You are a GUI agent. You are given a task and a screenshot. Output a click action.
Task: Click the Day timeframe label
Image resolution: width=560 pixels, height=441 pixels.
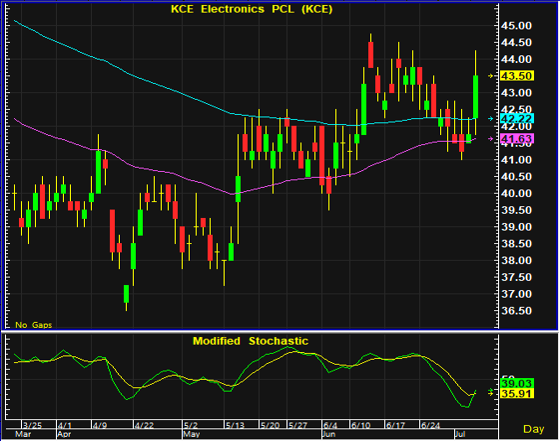534,429
